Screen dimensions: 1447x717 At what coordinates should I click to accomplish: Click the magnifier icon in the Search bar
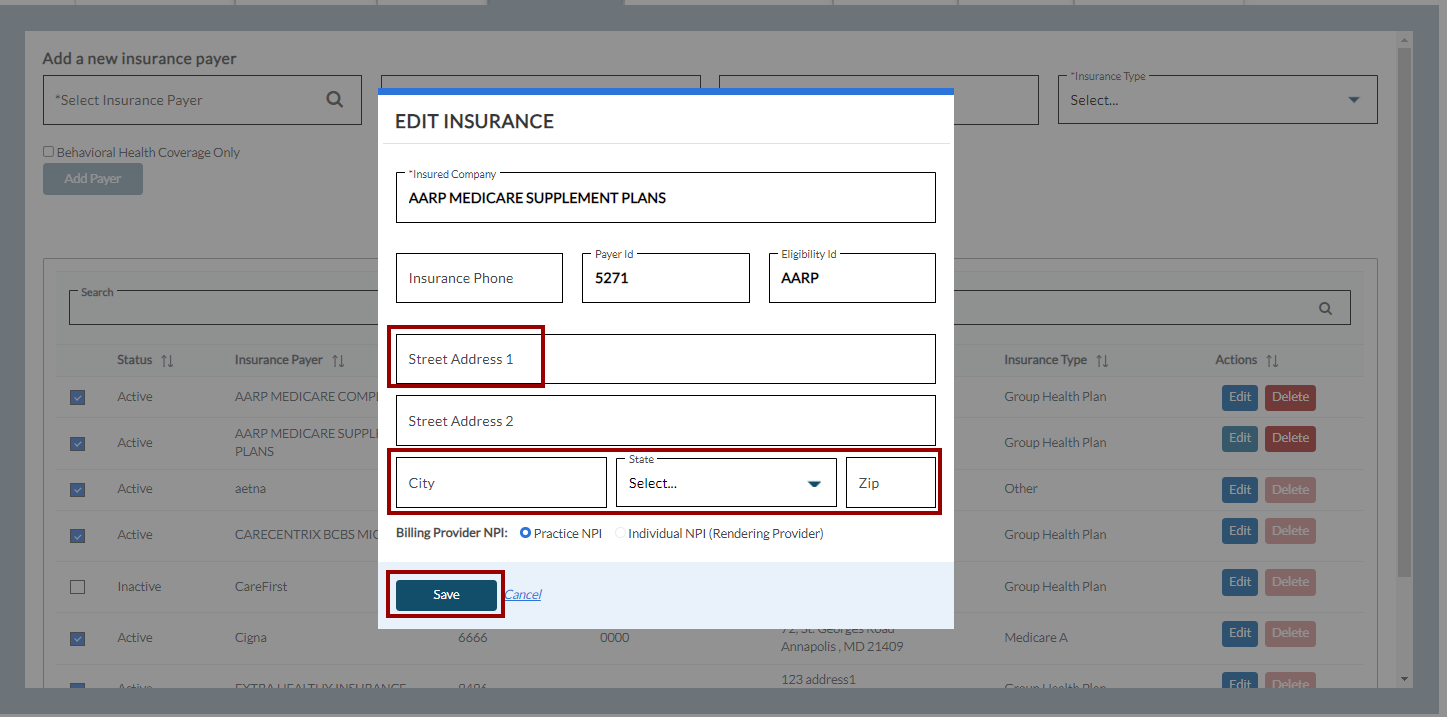click(1325, 308)
